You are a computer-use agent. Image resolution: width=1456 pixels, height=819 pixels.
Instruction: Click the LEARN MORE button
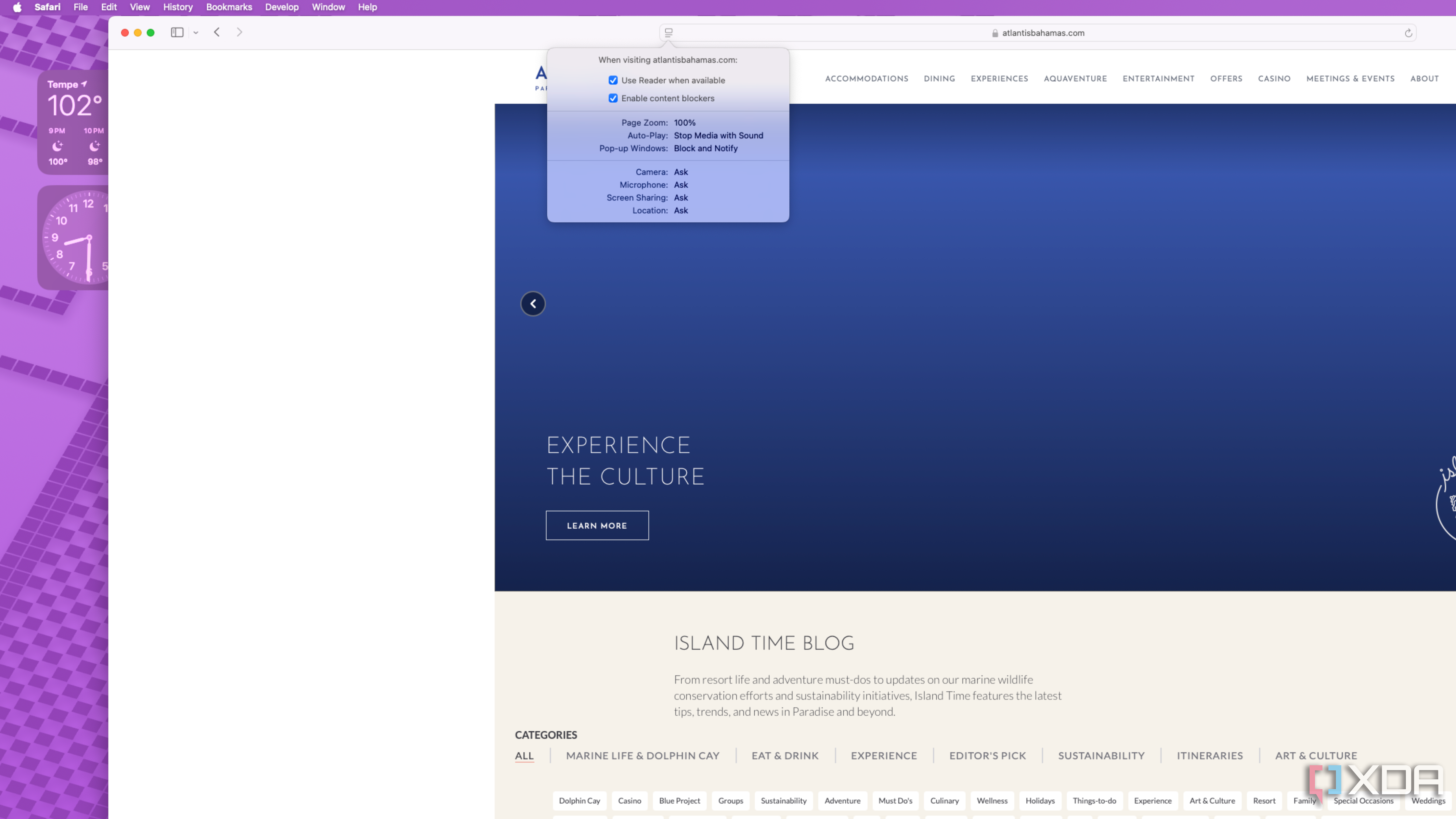click(597, 526)
